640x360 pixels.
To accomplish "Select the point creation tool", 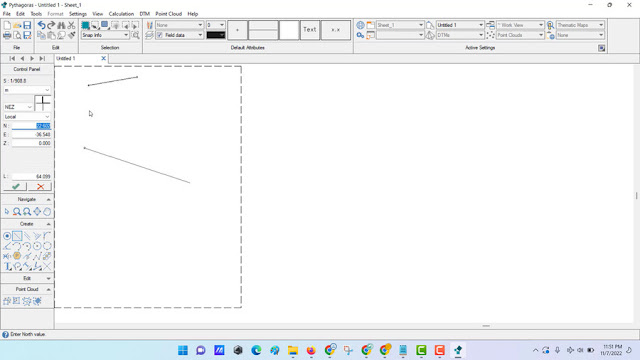I will (7, 236).
